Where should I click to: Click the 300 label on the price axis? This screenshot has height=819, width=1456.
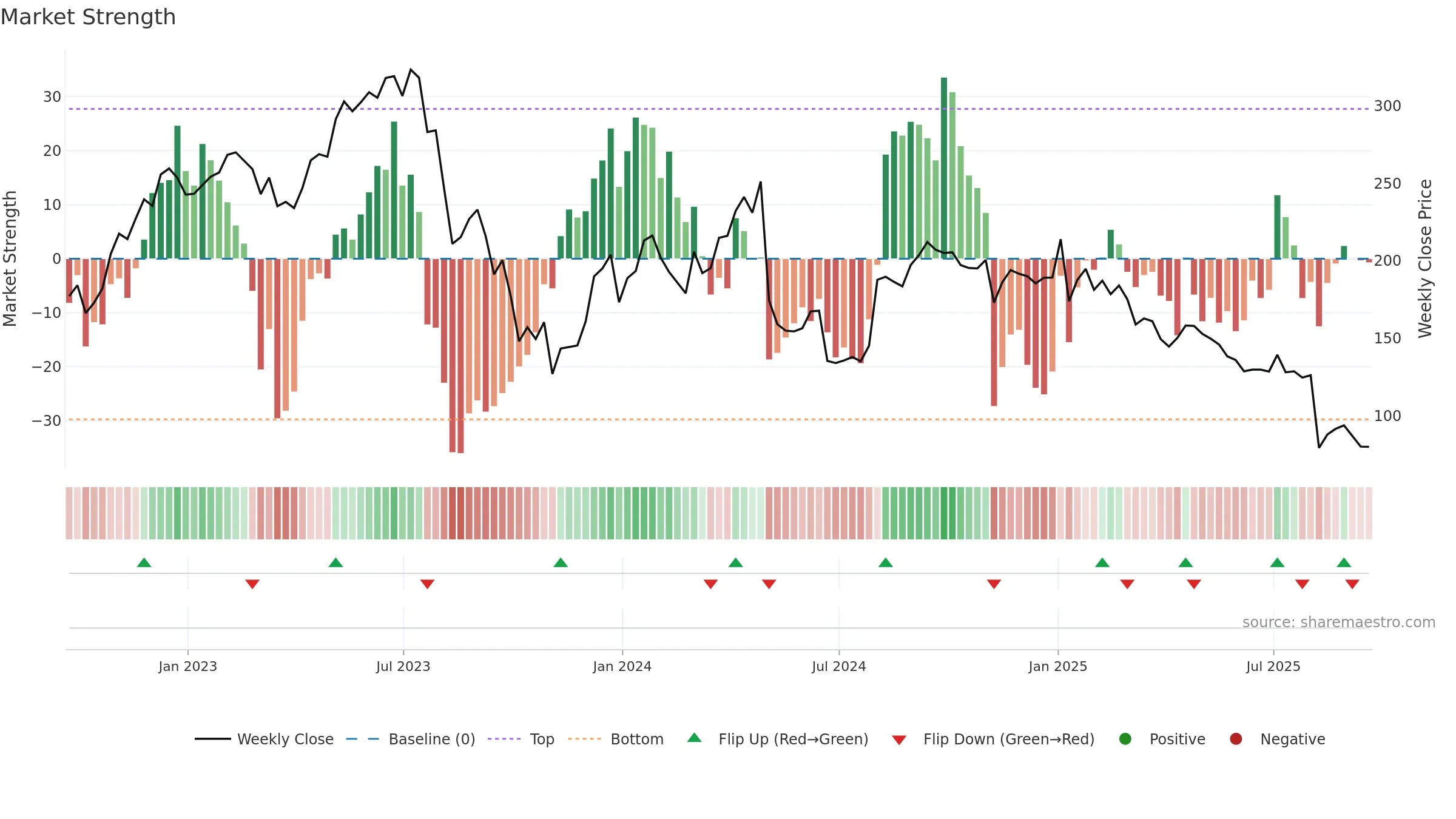click(x=1387, y=106)
